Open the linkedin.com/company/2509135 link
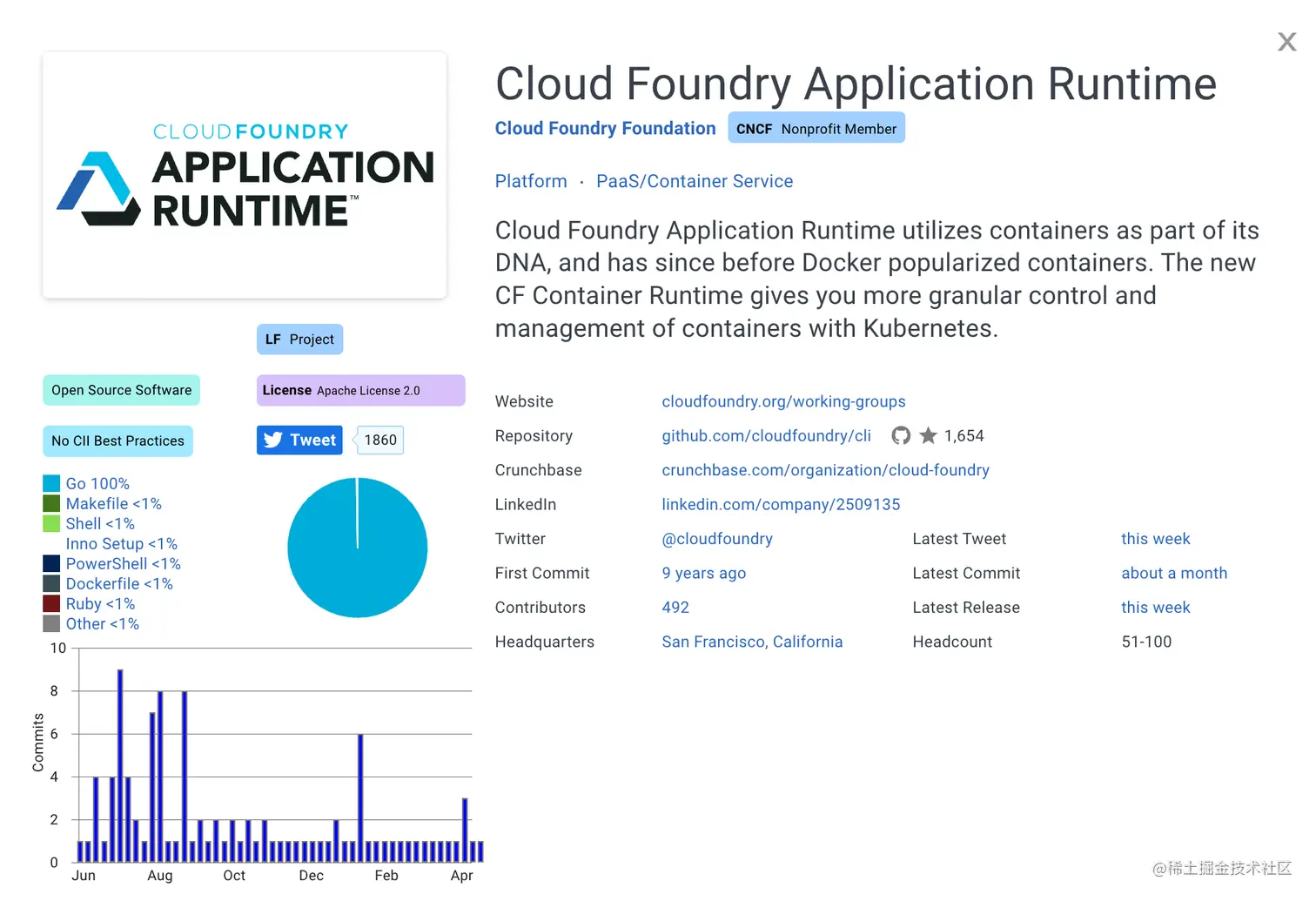1316x901 pixels. coord(781,504)
